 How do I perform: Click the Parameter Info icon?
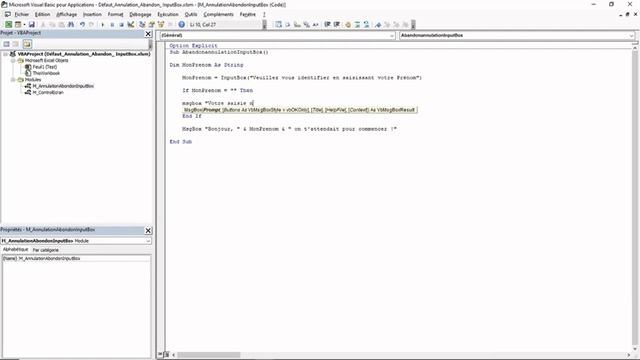pyautogui.click(x=307, y=24)
